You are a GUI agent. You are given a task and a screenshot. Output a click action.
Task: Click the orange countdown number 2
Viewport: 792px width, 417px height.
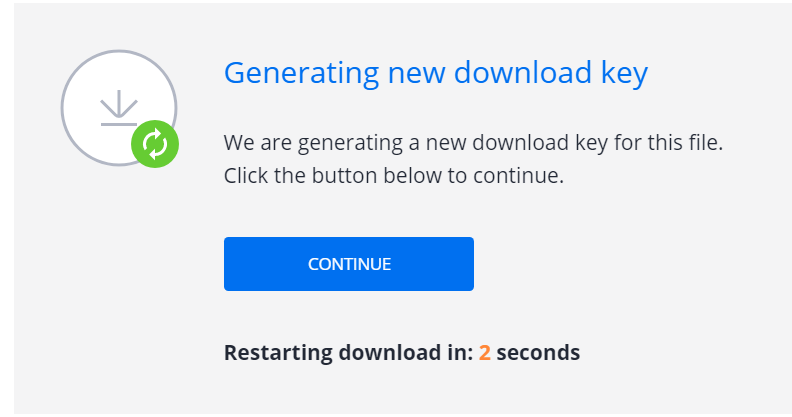484,352
